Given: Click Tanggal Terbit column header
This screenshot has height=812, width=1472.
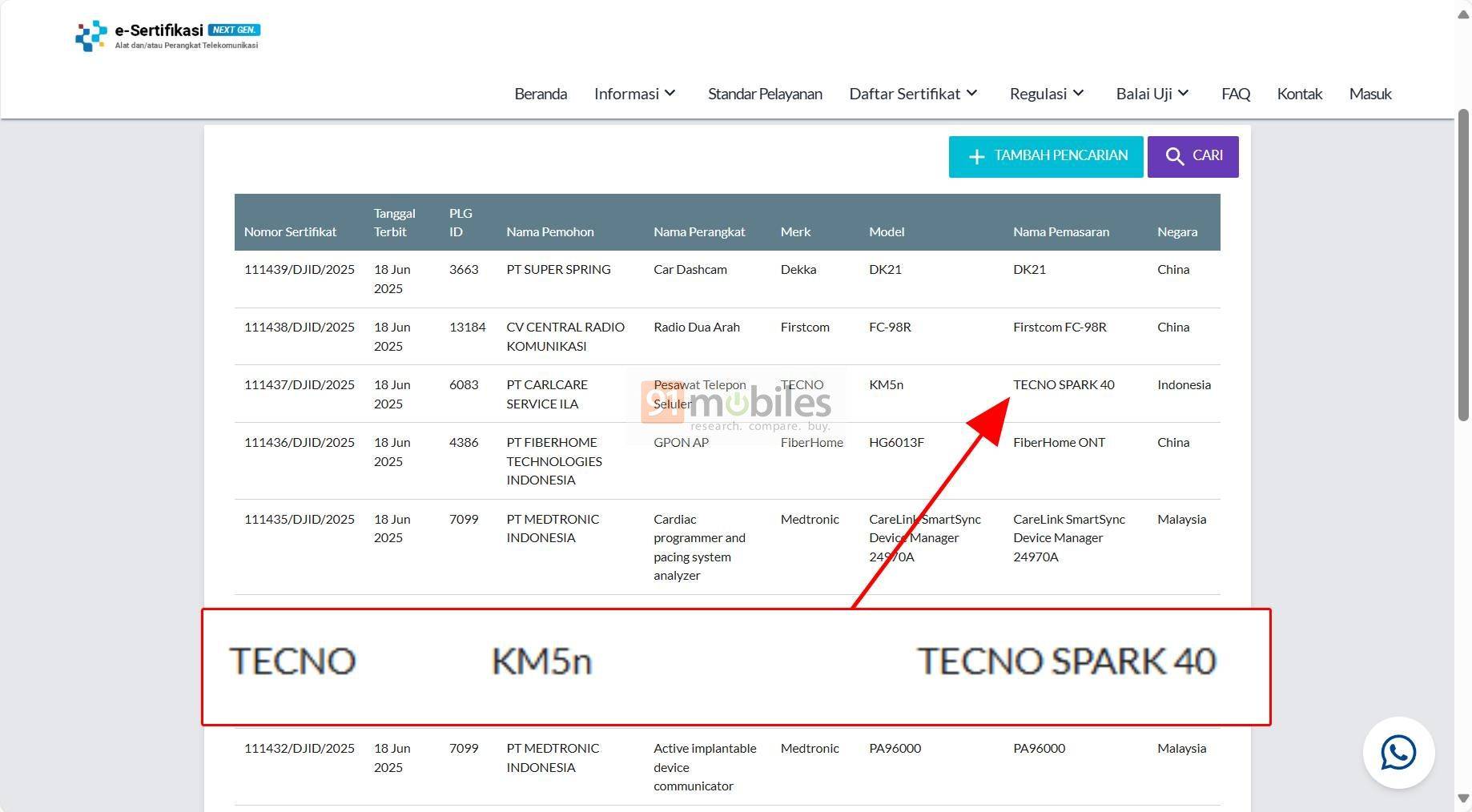Looking at the screenshot, I should point(394,223).
